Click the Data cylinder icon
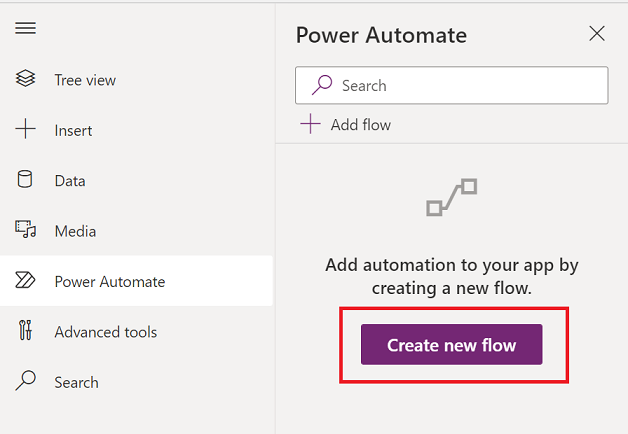Viewport: 628px width, 434px height. pos(25,179)
